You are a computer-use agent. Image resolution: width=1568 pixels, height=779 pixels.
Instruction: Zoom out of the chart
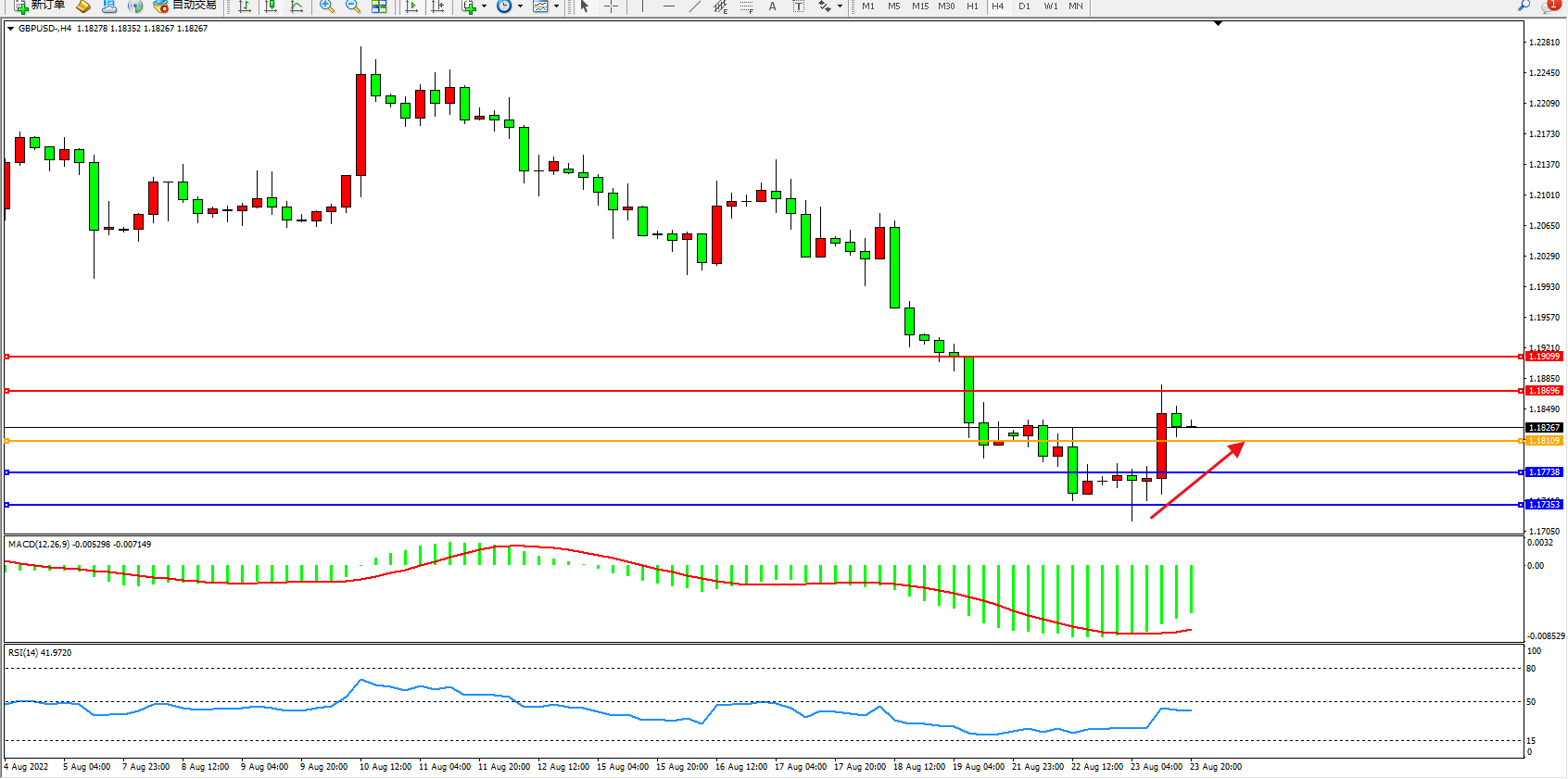(x=353, y=6)
